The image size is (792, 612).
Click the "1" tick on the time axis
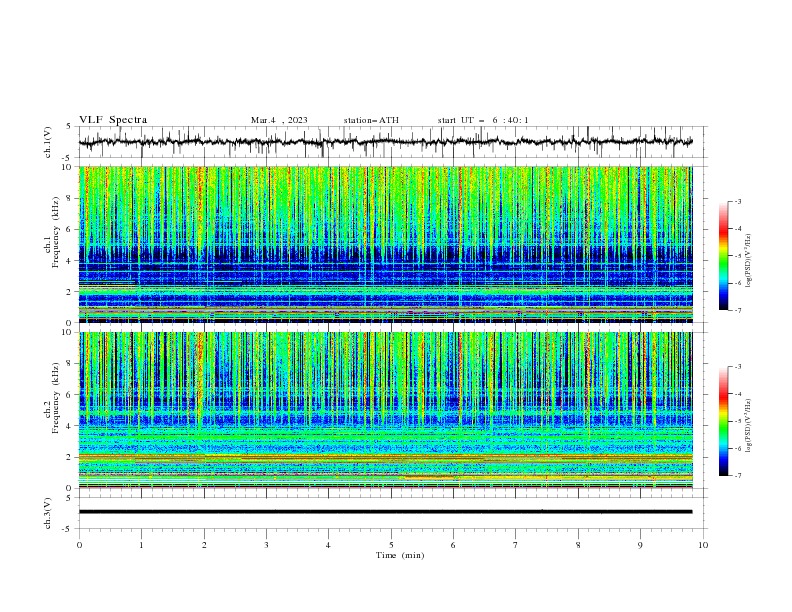click(141, 545)
